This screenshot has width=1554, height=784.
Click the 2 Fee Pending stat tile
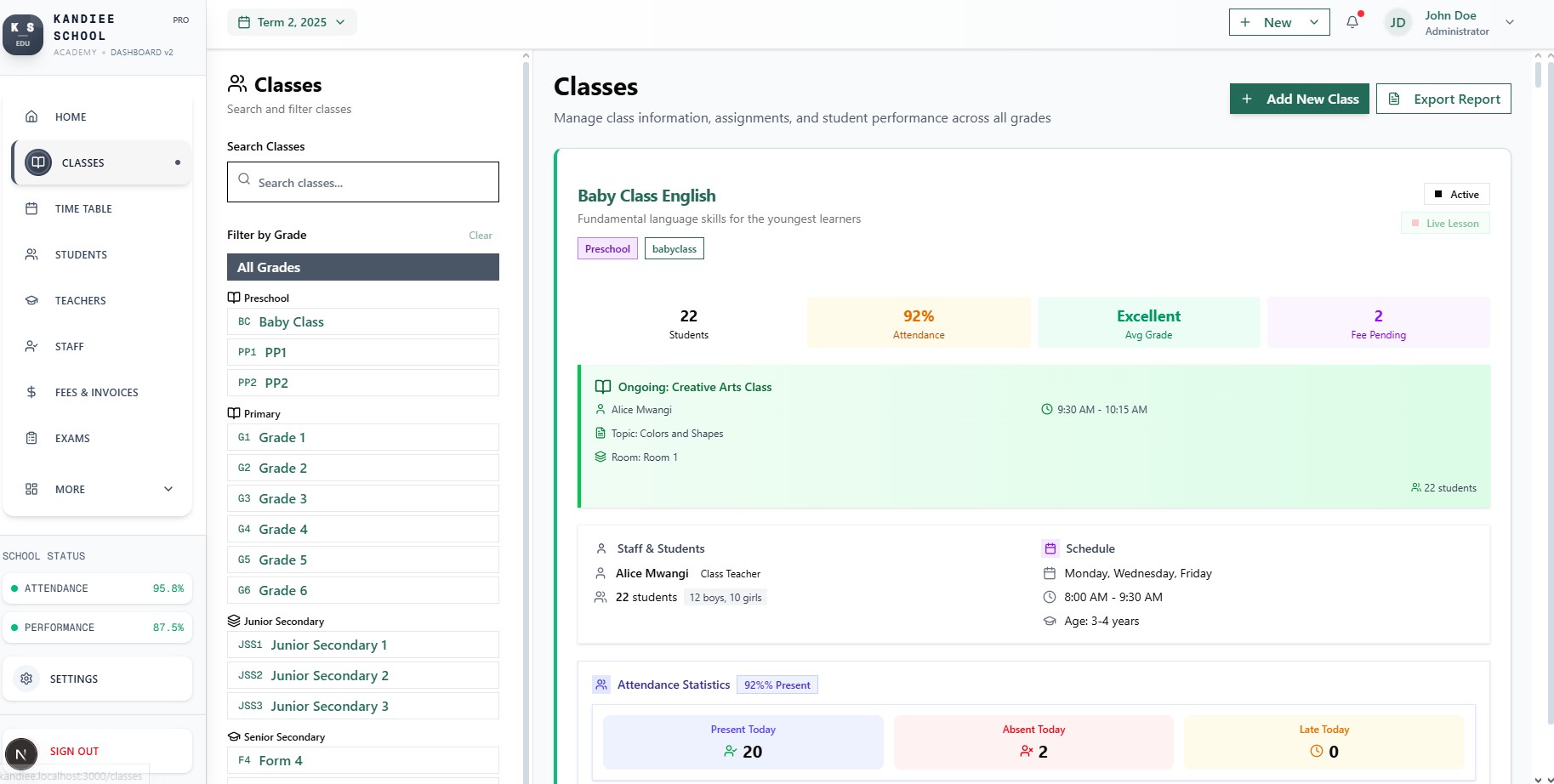coord(1378,322)
